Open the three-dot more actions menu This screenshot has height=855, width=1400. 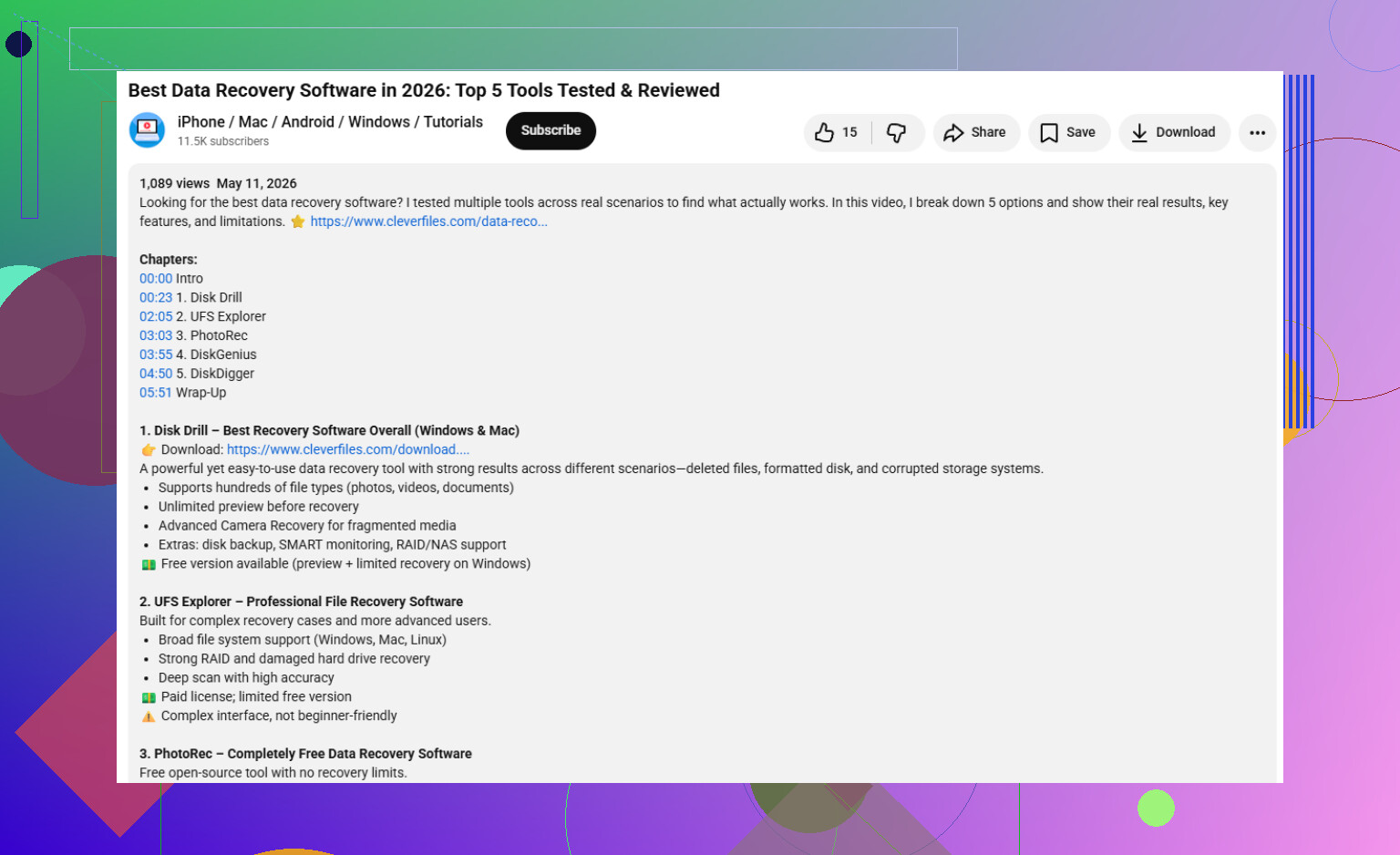(1257, 132)
